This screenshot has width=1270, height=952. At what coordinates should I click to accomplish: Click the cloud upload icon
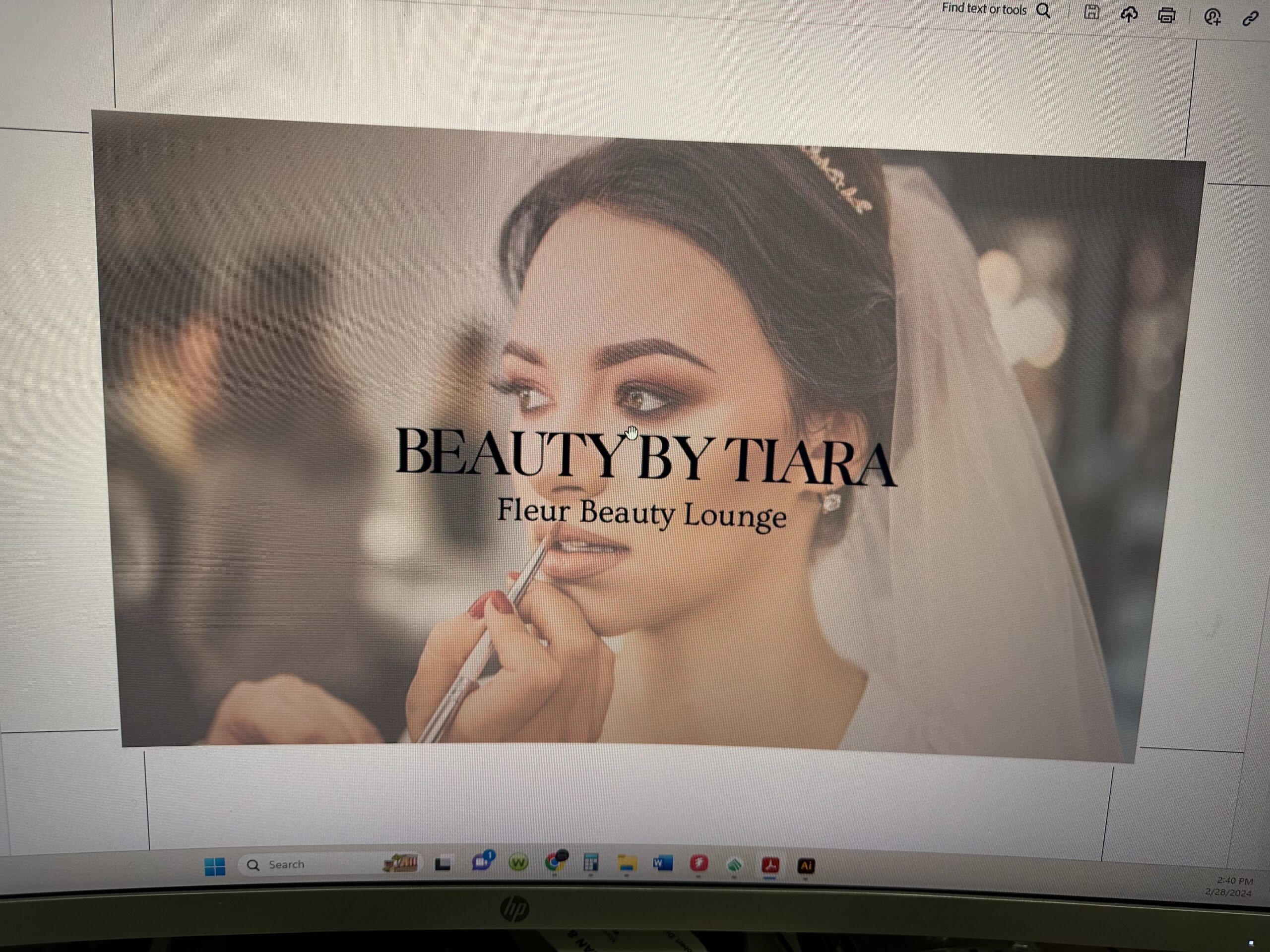tap(1129, 14)
